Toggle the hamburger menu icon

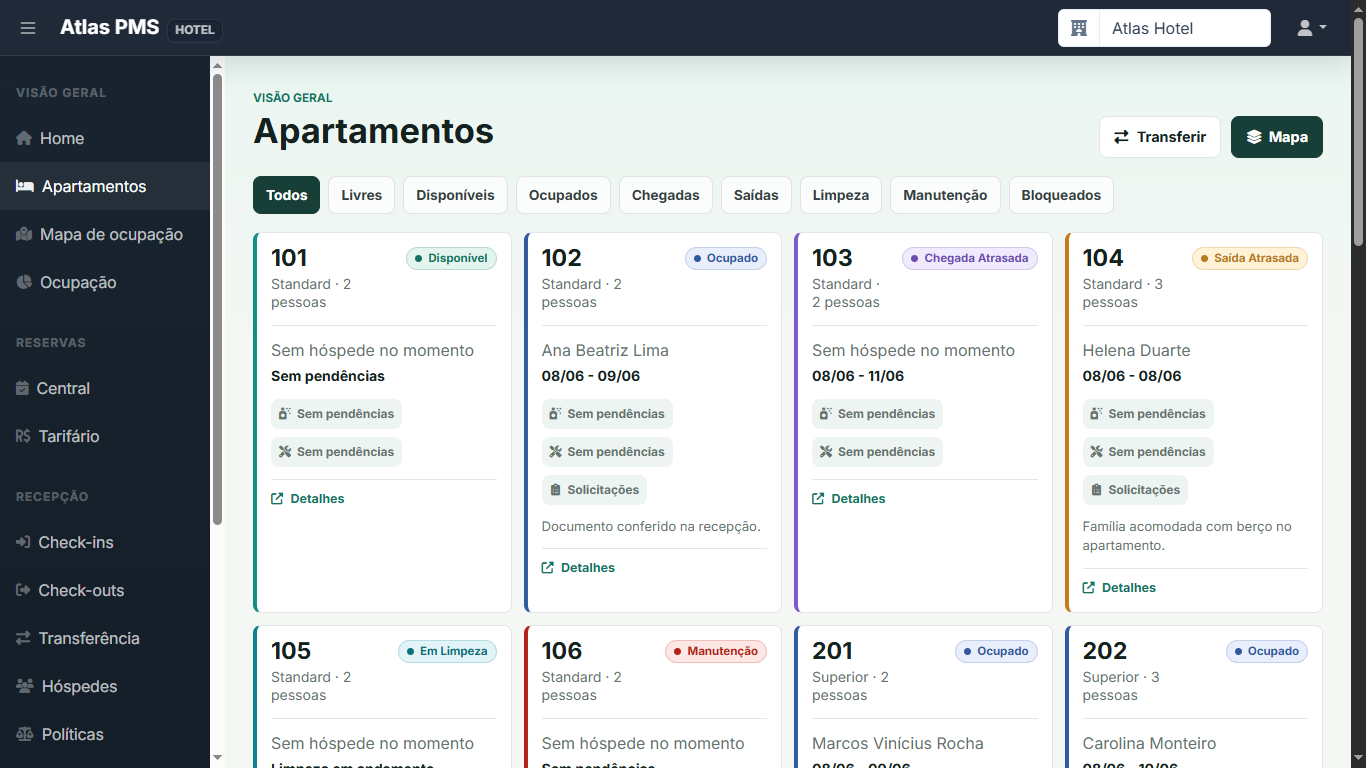click(x=28, y=28)
